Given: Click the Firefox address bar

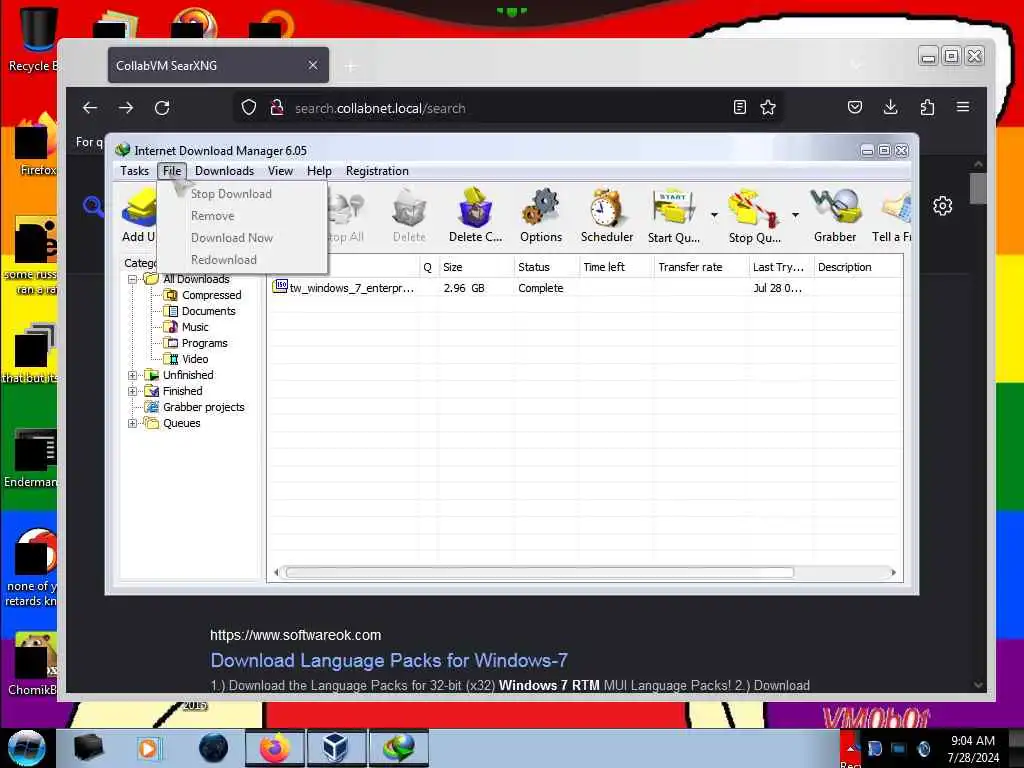Looking at the screenshot, I should (509, 108).
